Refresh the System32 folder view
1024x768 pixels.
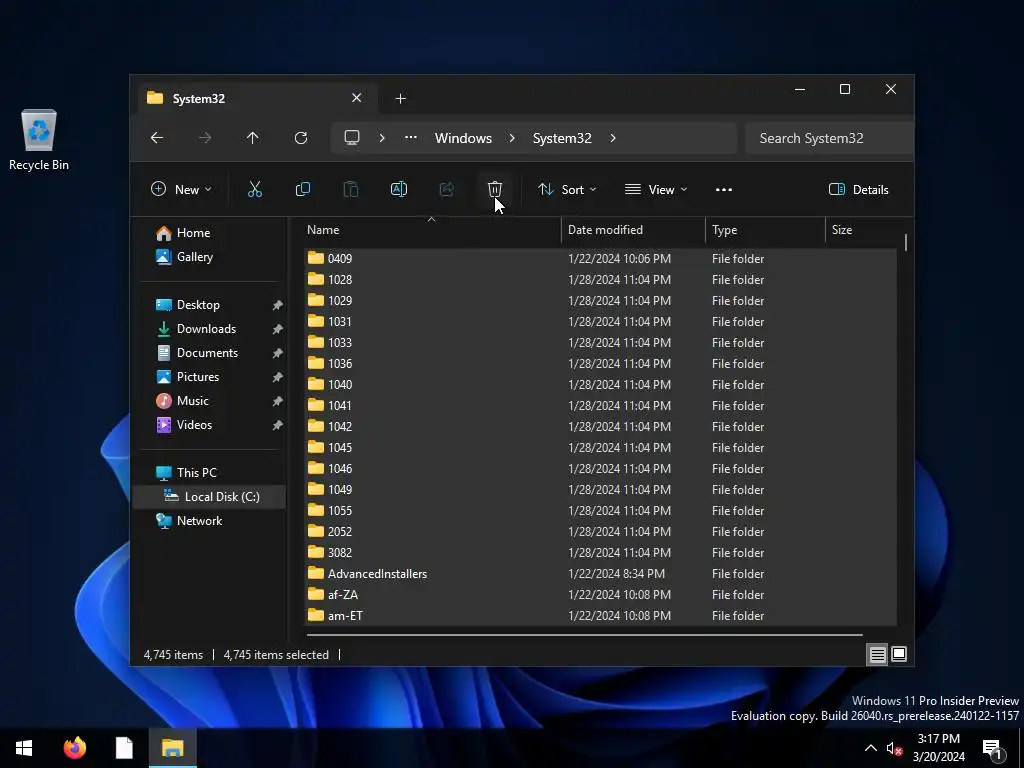click(300, 138)
